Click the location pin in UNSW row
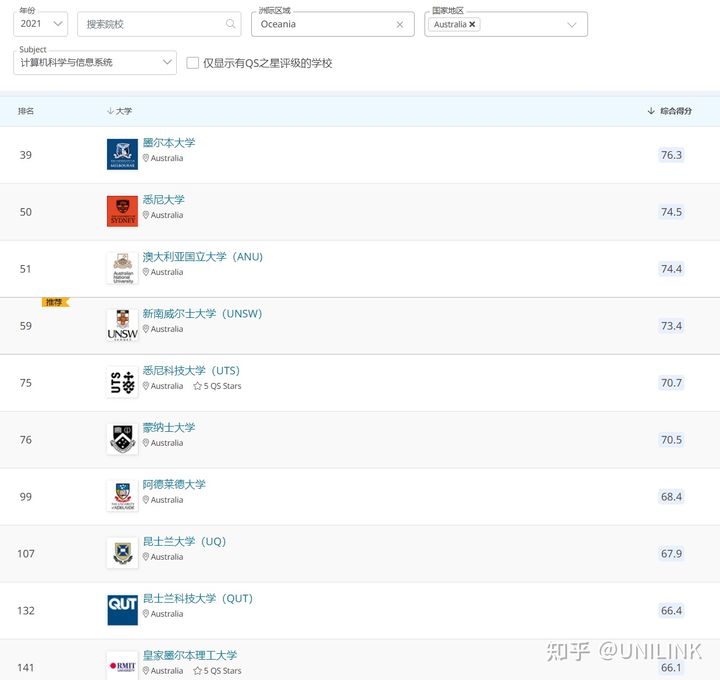 146,329
